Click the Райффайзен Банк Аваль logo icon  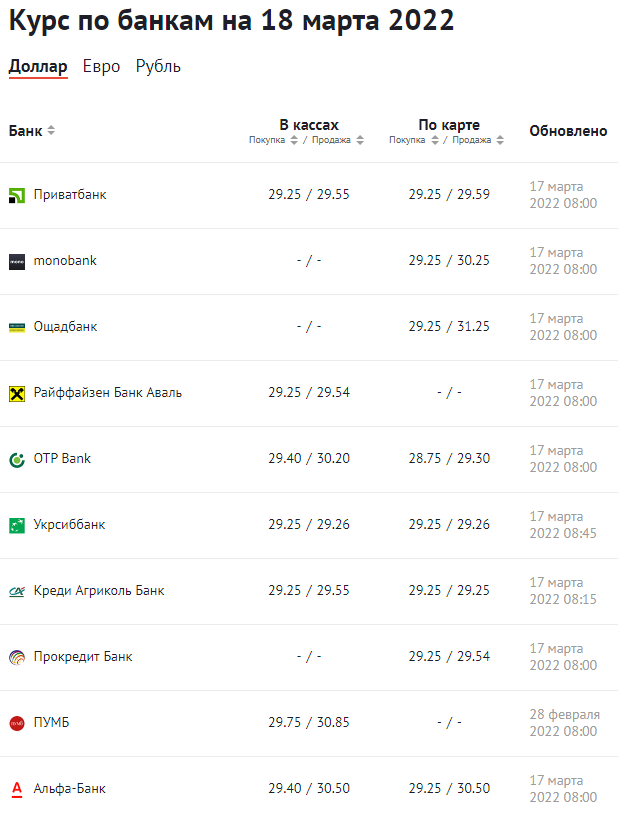(x=17, y=393)
